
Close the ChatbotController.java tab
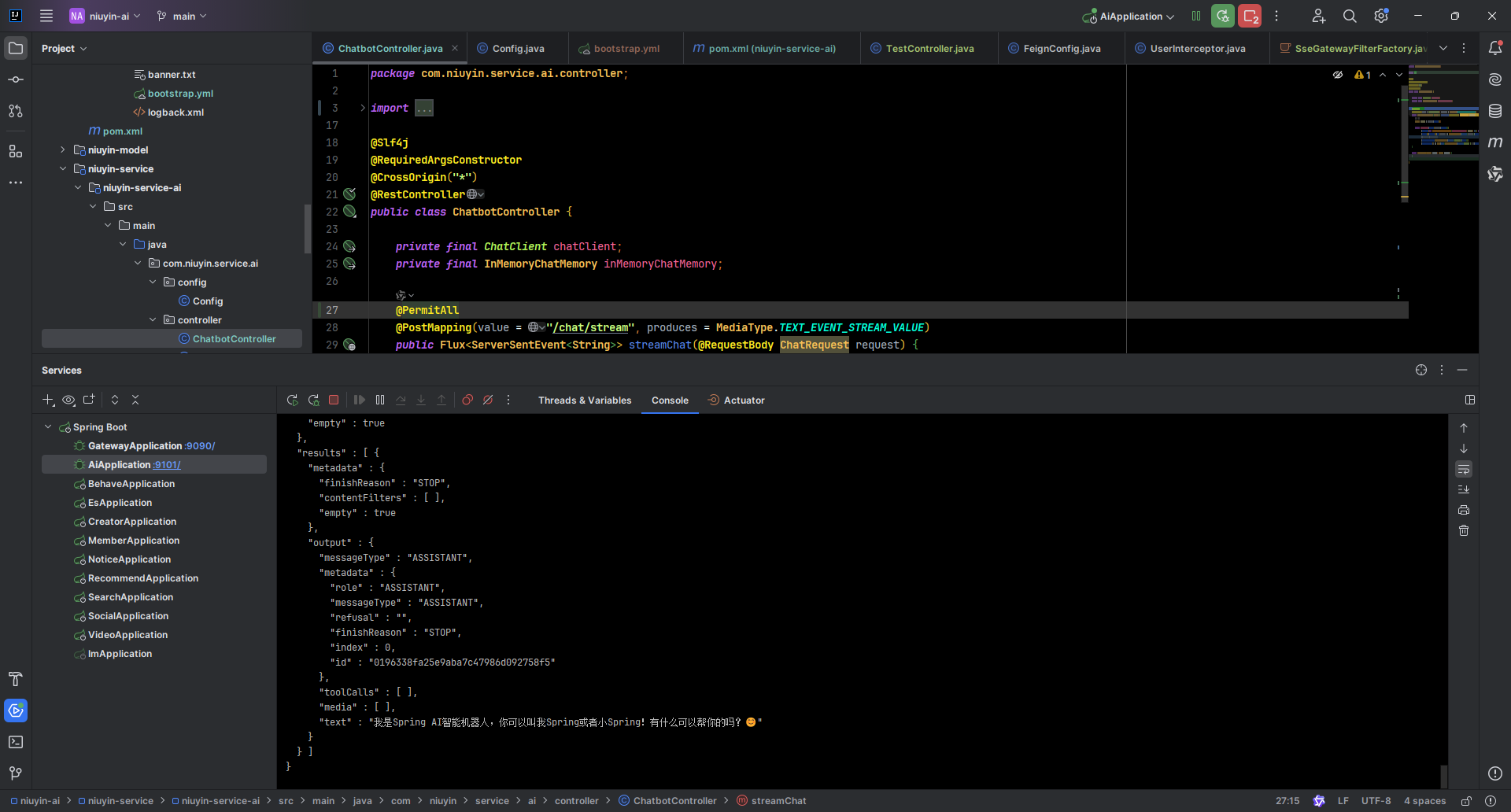(x=455, y=48)
